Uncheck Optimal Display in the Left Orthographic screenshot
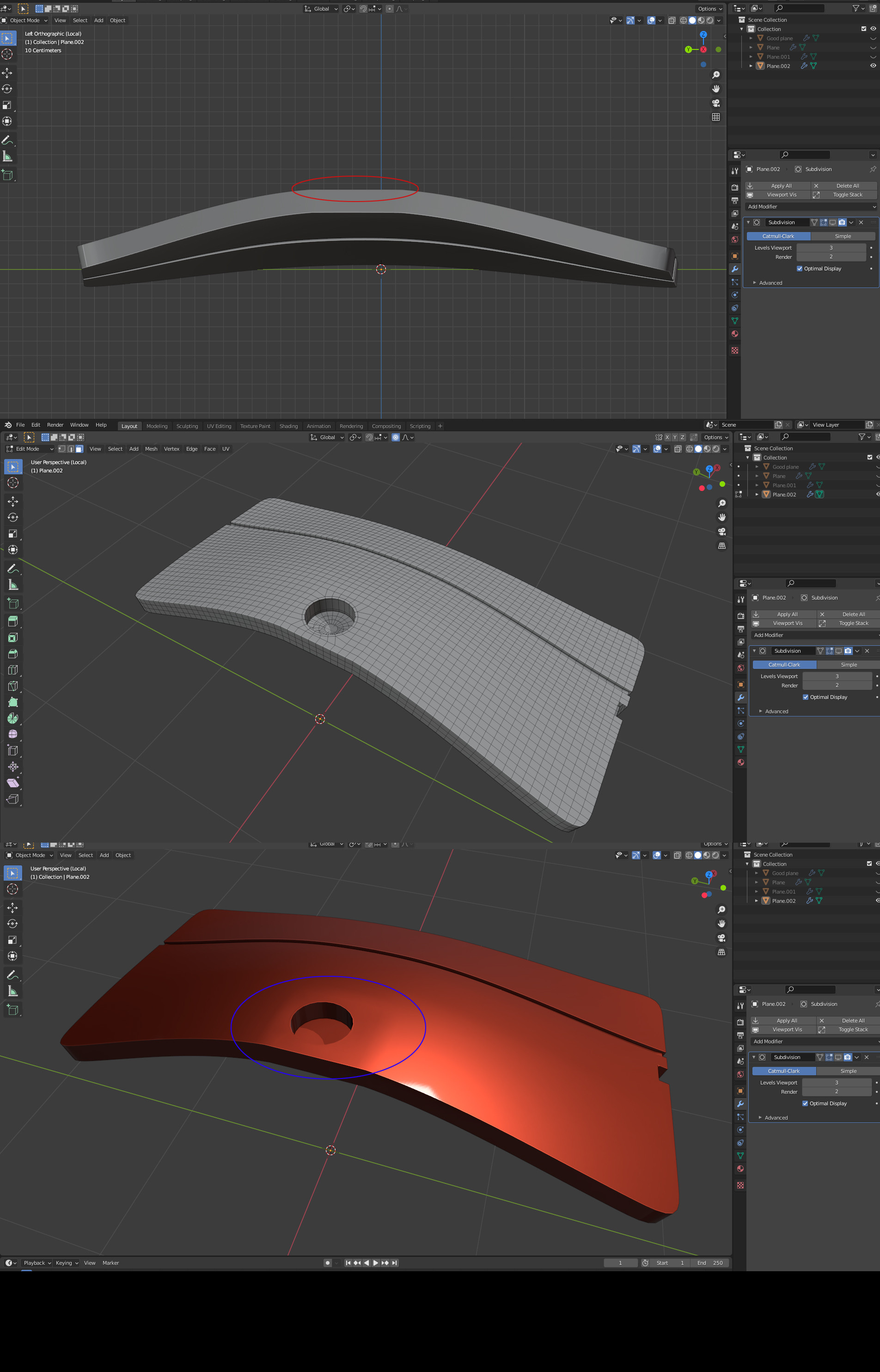This screenshot has width=880, height=1372. coord(800,269)
